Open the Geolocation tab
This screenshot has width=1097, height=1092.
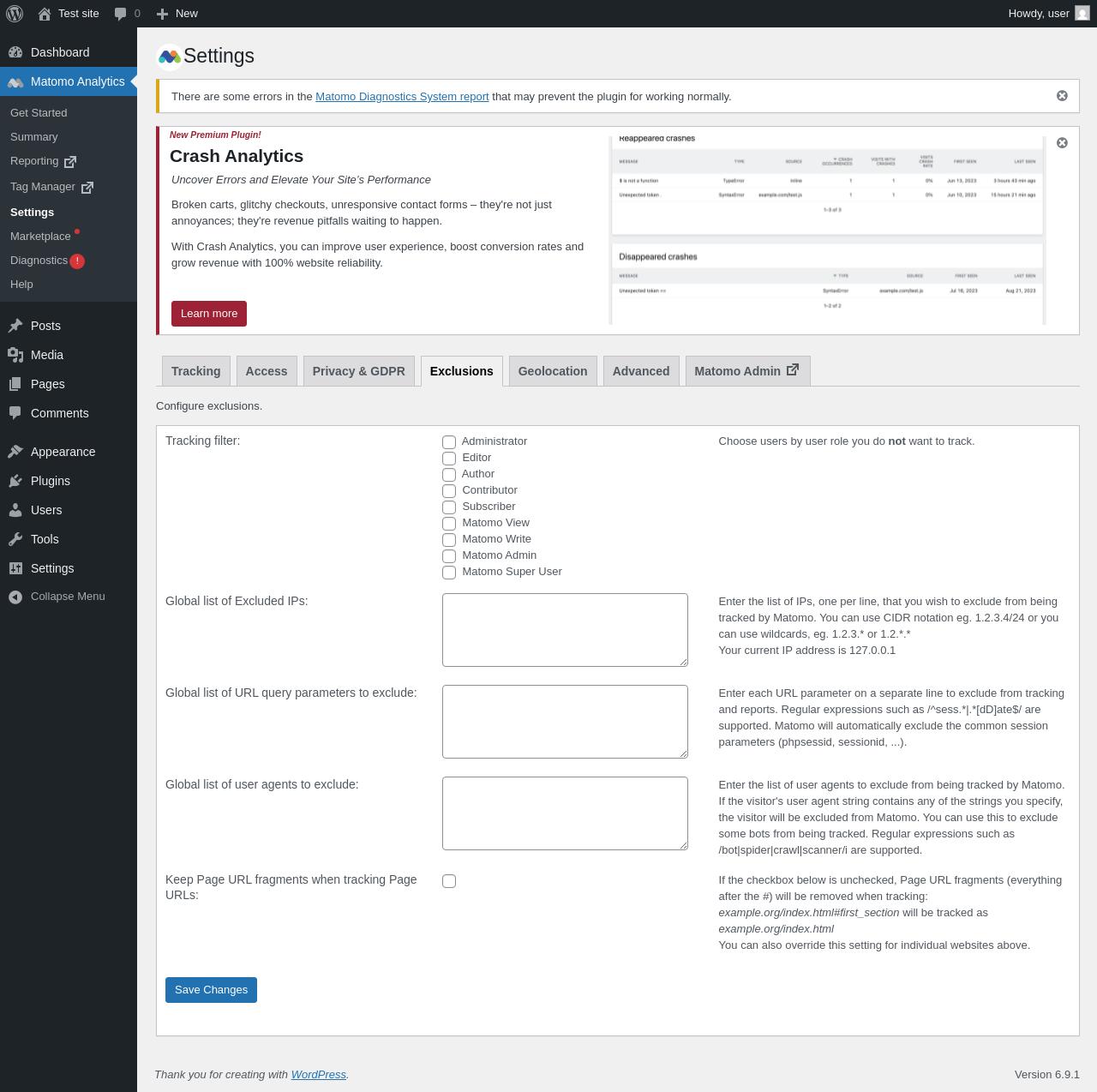point(553,371)
